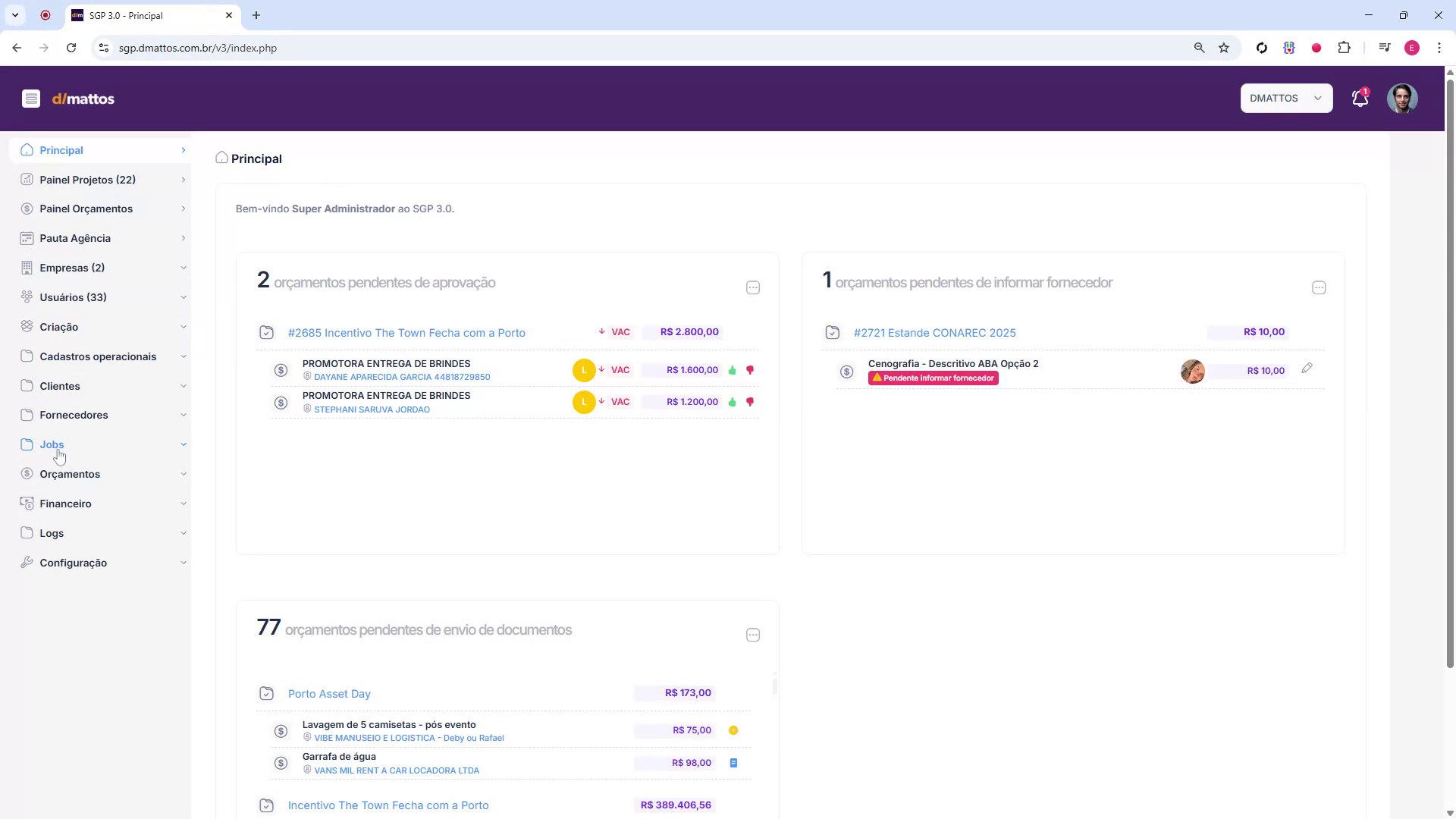Approve the R$ 1.600,00 item with thumbs up

click(732, 370)
